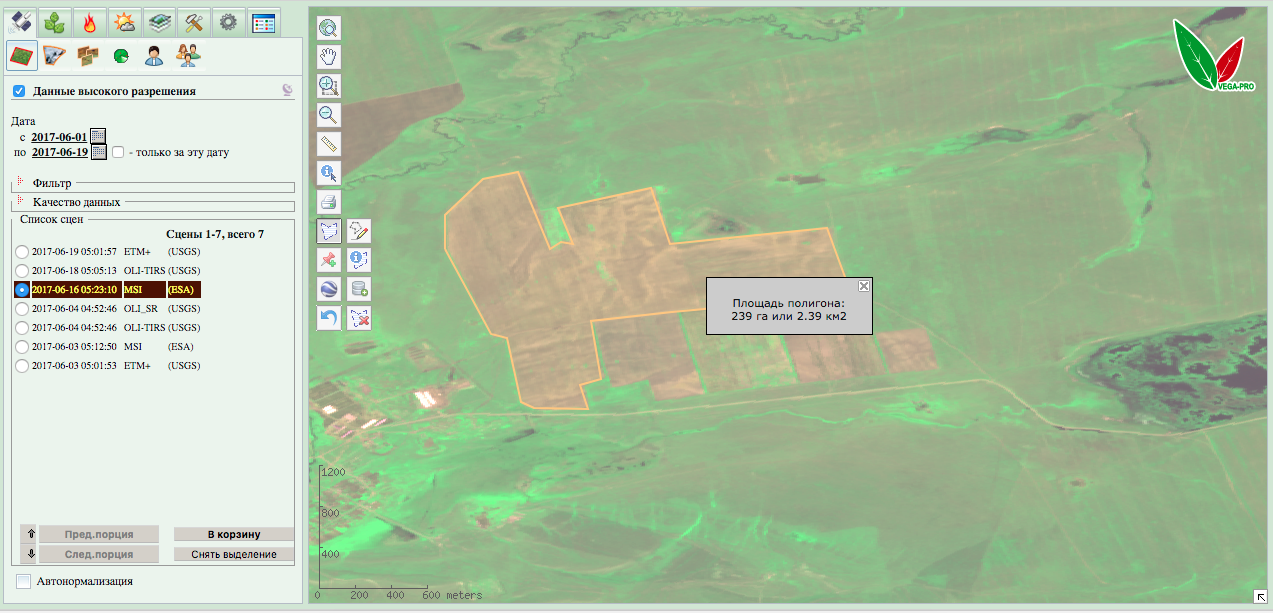Click the delete polygon tool
The width and height of the screenshot is (1273, 613).
point(358,319)
